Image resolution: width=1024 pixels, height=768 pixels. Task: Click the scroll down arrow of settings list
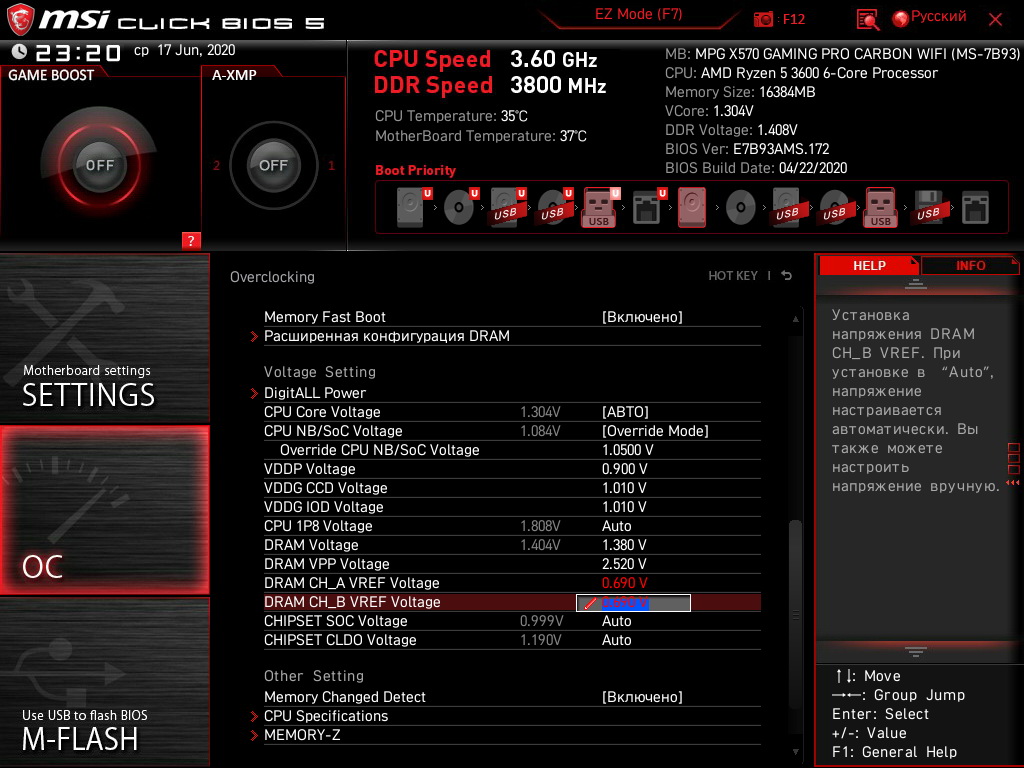click(795, 752)
